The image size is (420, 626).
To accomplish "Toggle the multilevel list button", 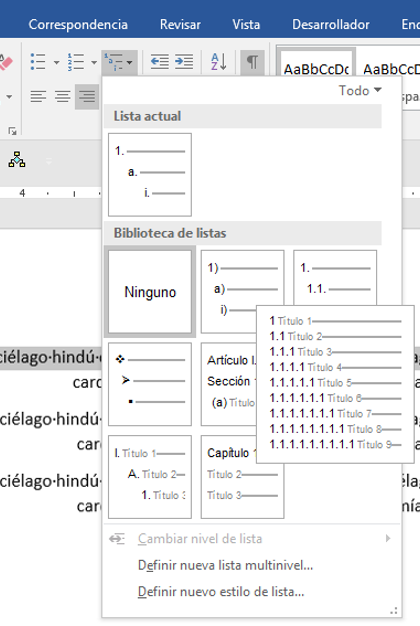I will pos(119,62).
